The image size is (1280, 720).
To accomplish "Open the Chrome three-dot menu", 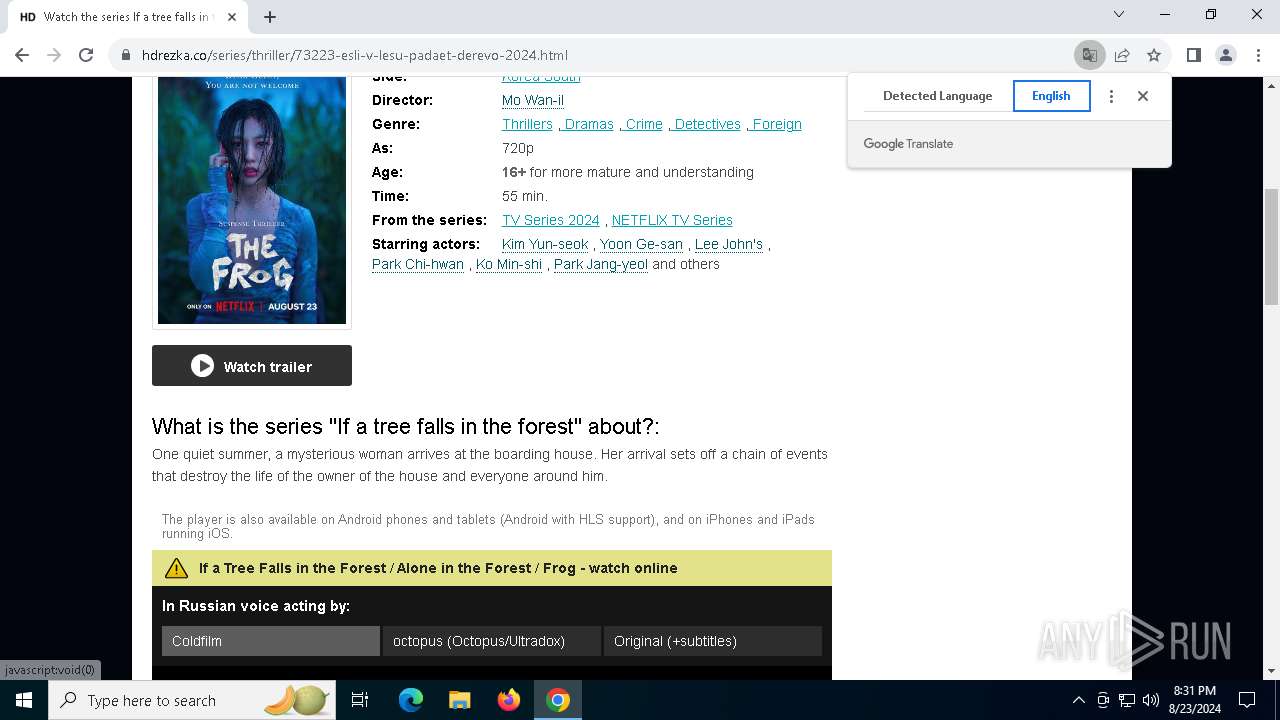I will click(x=1257, y=55).
